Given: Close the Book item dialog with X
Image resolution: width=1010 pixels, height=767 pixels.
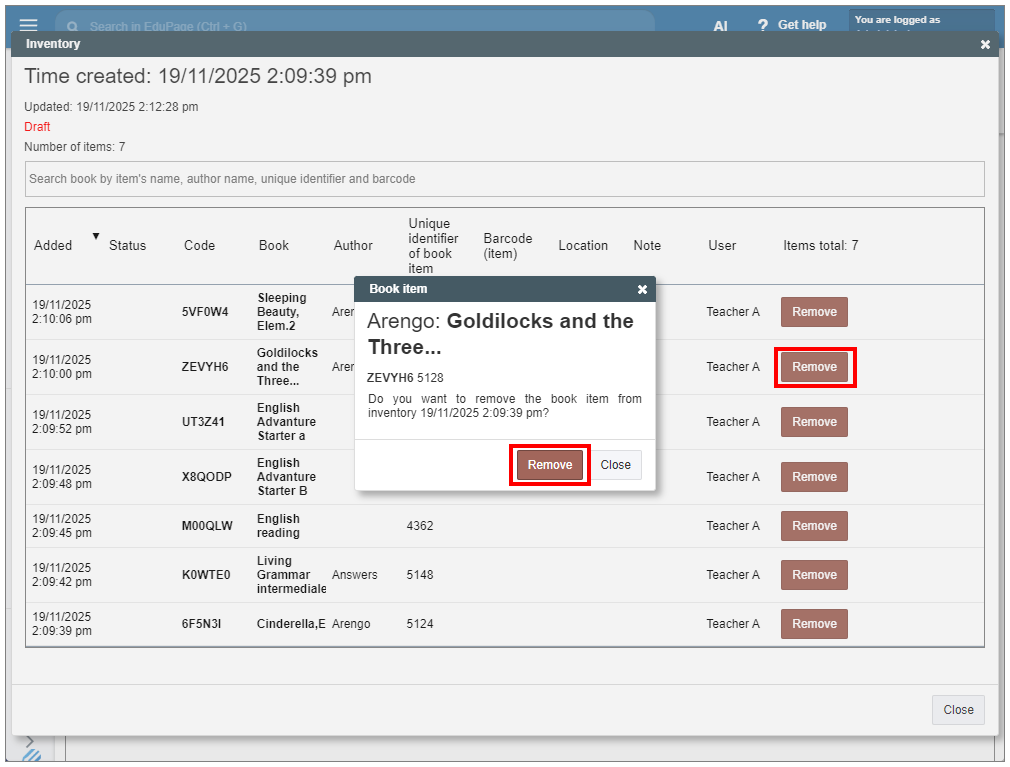Looking at the screenshot, I should [x=642, y=289].
